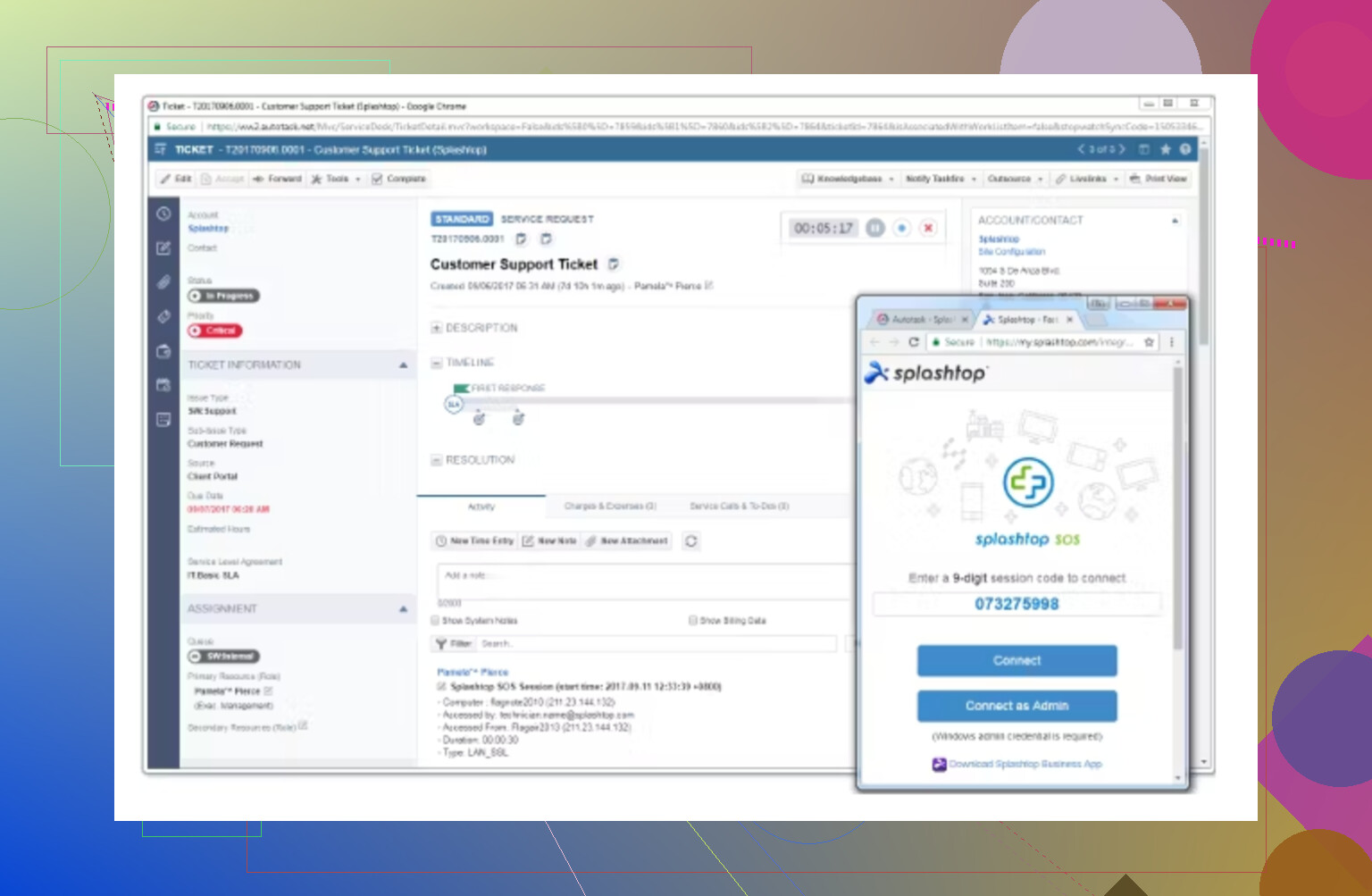The image size is (1372, 896).
Task: Copy the Customer Support Ticket title using its icon
Action: coord(614,264)
